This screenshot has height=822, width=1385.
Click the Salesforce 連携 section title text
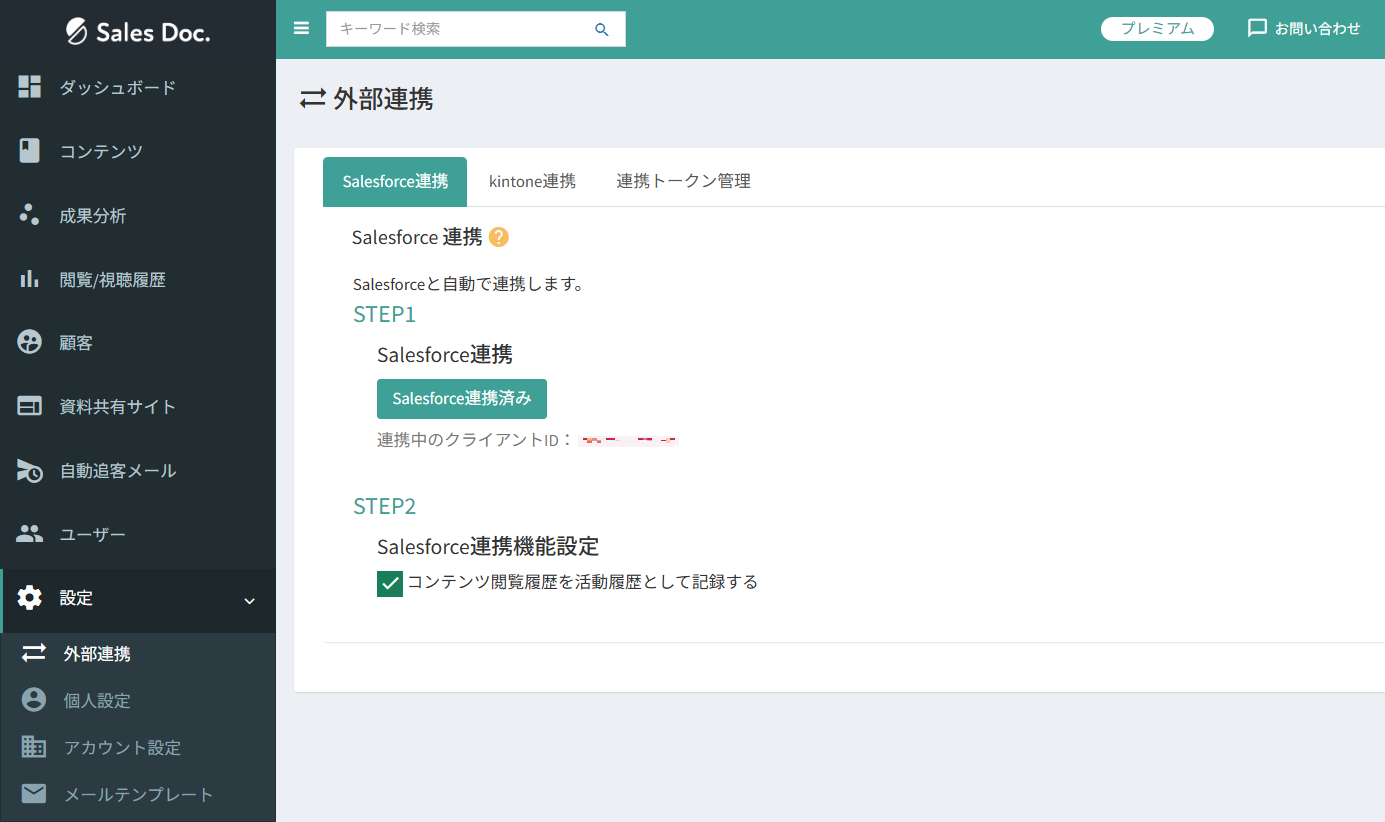coord(417,237)
